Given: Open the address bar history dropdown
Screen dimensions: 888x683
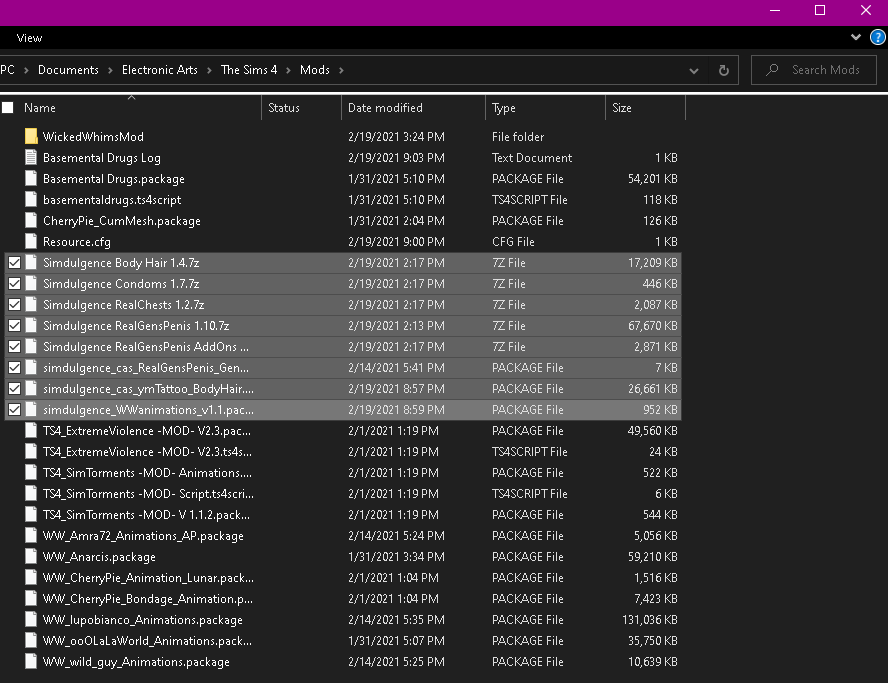Looking at the screenshot, I should coord(694,71).
